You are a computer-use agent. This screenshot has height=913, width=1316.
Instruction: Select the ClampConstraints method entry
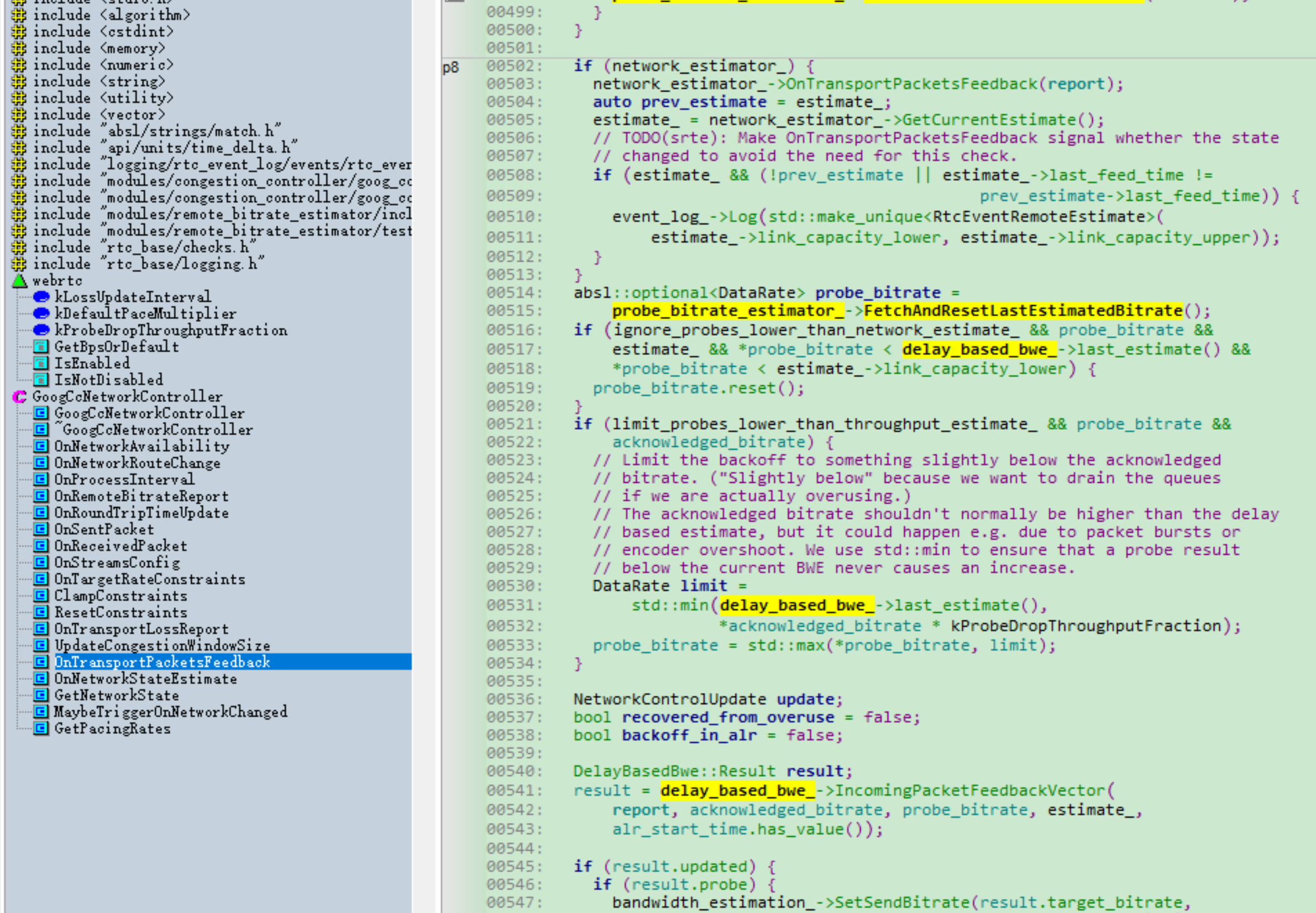click(x=120, y=596)
